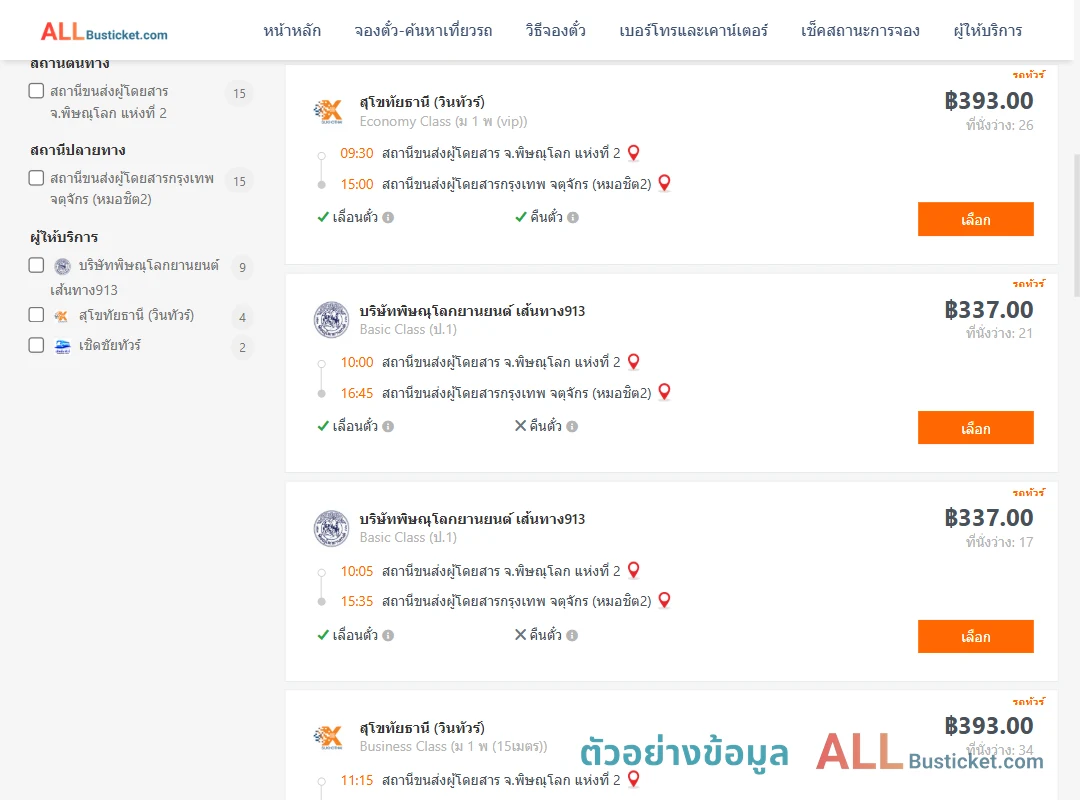Click รถทัวร์ tag on 10:00 trip card
Screen dimensions: 1080x800
pyautogui.click(x=1028, y=283)
